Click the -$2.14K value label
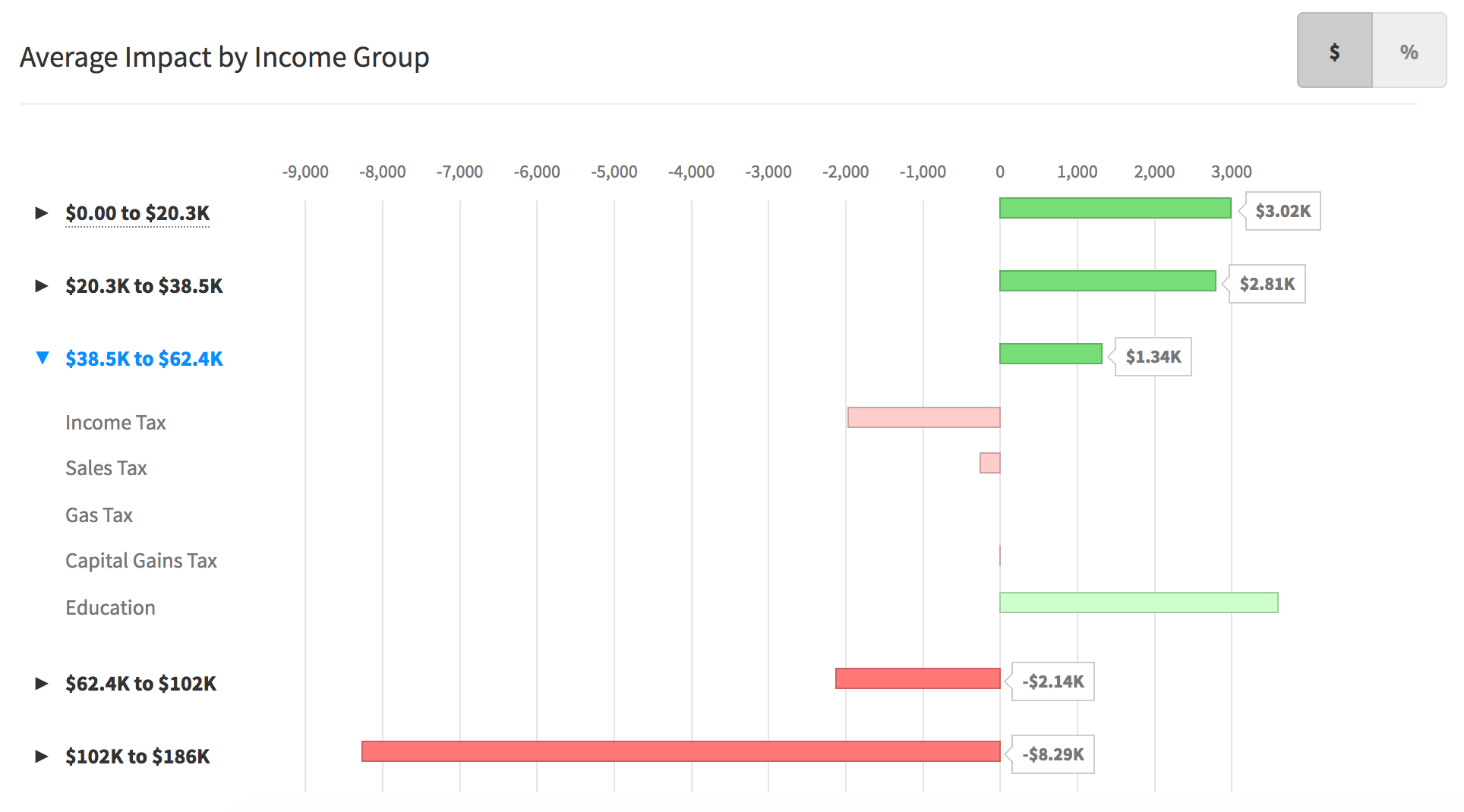The image size is (1464, 812). [1052, 681]
